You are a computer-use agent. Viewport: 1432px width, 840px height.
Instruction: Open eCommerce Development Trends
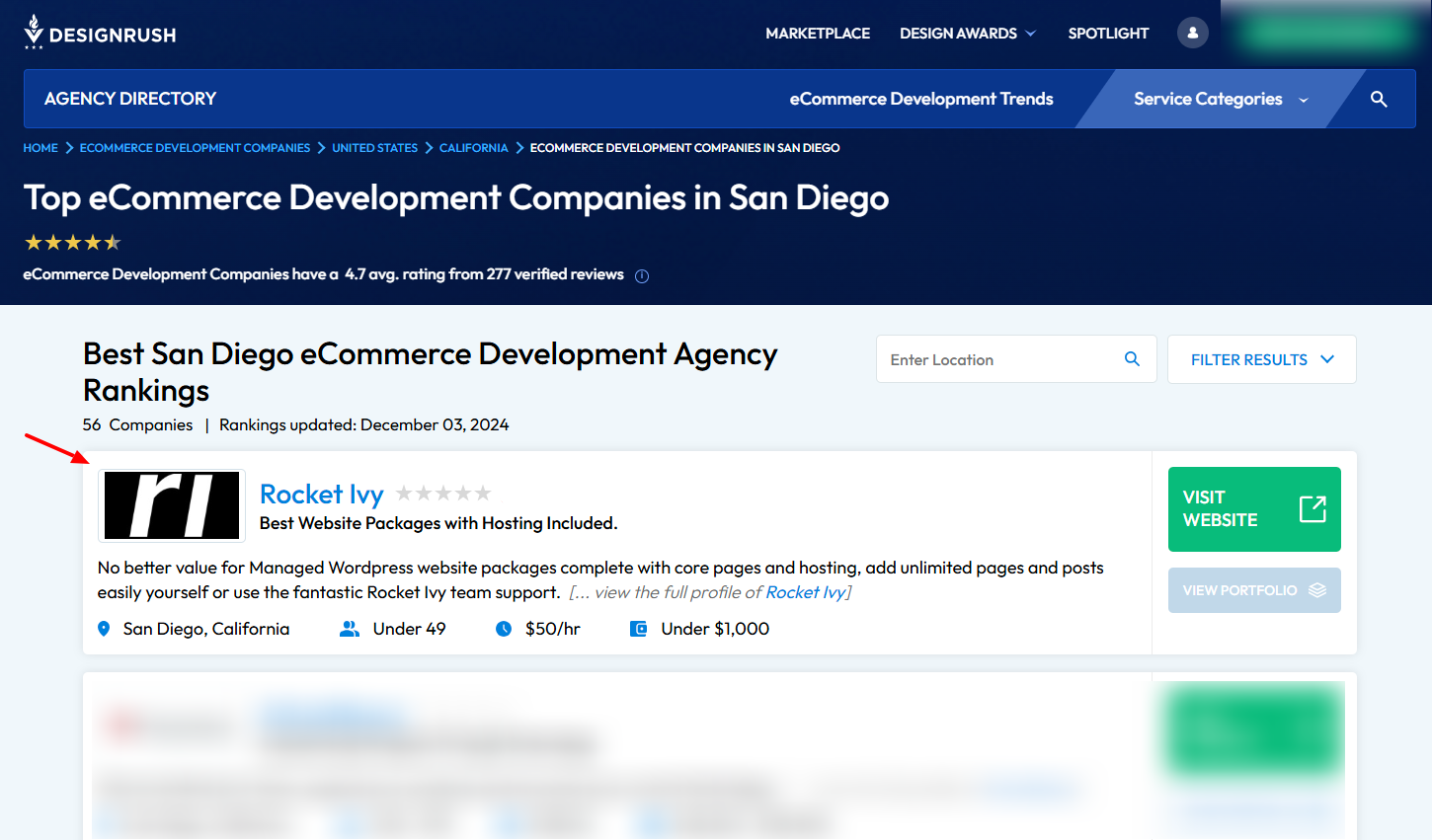tap(921, 99)
